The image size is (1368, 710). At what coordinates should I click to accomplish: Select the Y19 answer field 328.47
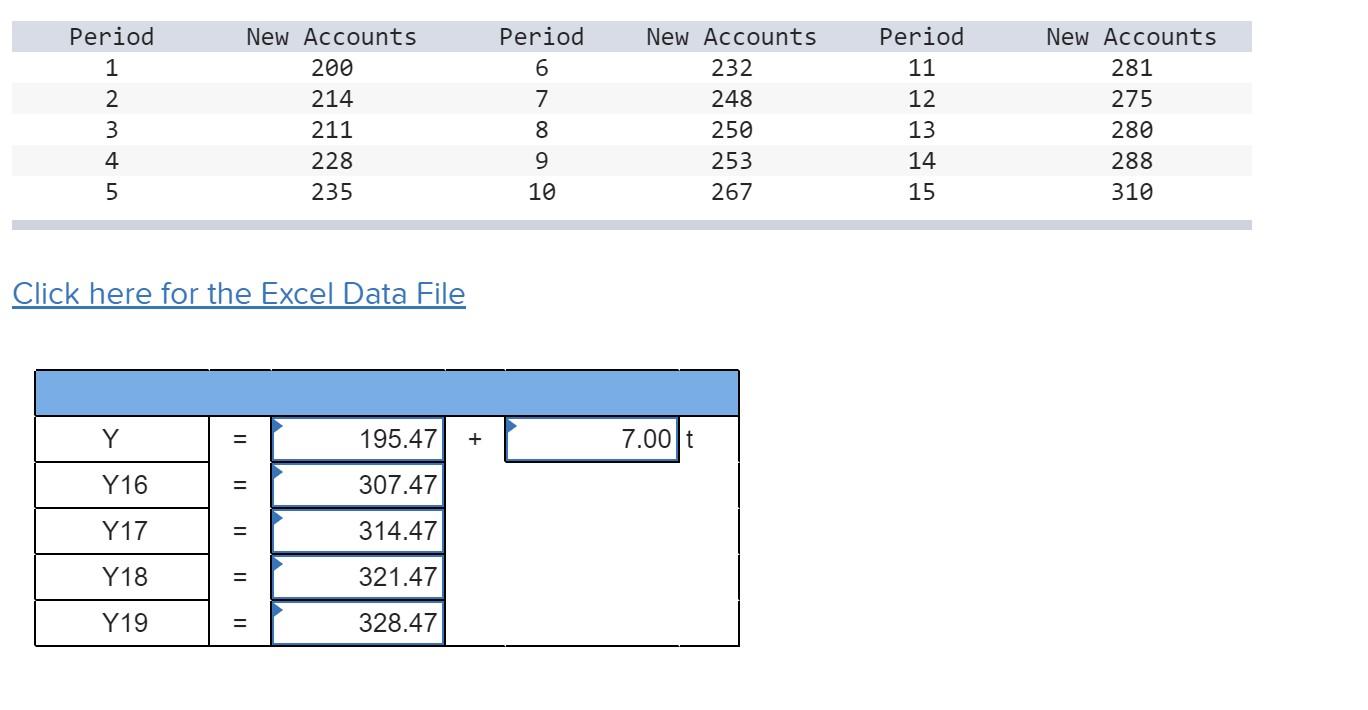[x=358, y=623]
